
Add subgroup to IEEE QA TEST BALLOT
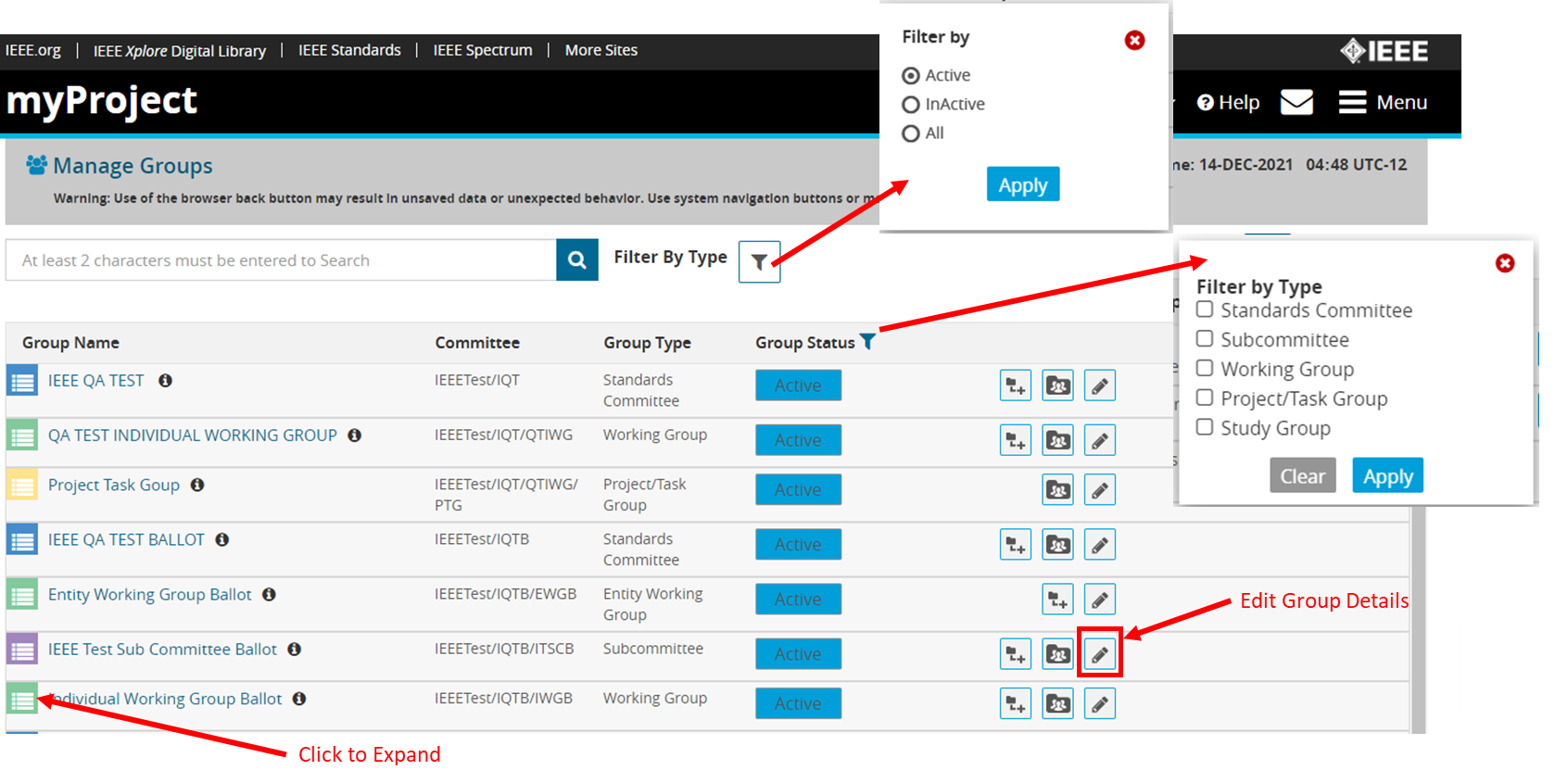1016,544
